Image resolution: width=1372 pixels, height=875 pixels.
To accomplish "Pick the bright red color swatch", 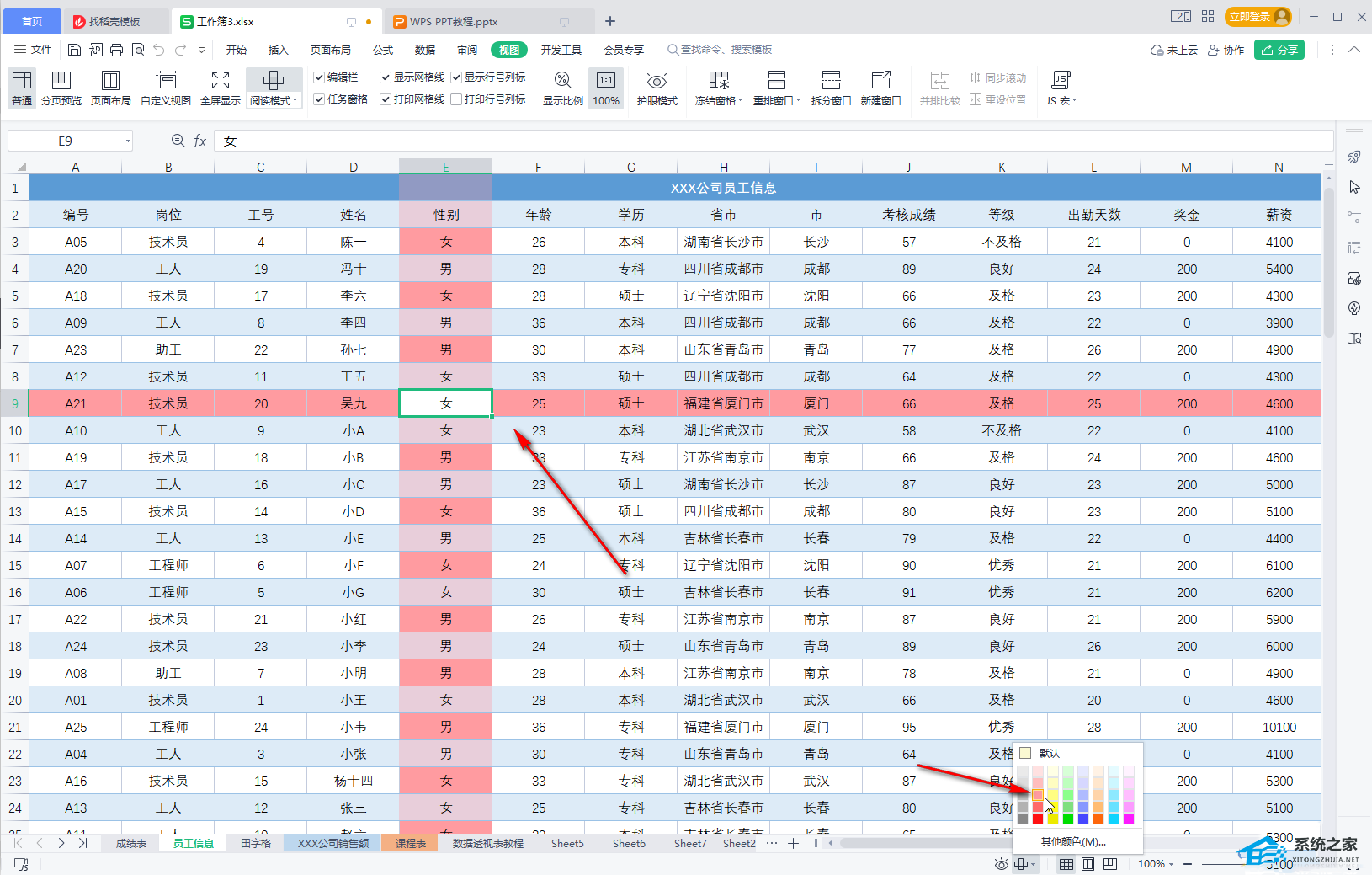I will (1038, 819).
